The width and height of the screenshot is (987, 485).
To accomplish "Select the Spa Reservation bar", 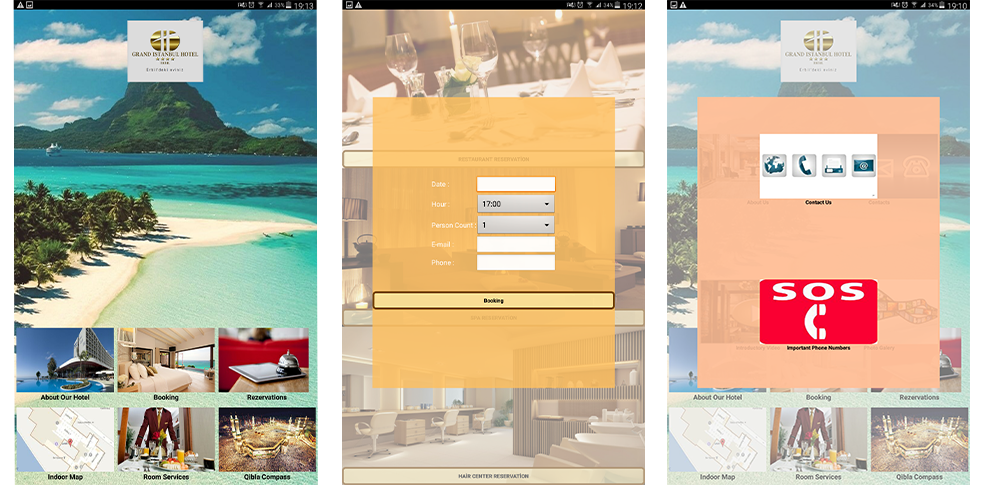I will [x=494, y=317].
